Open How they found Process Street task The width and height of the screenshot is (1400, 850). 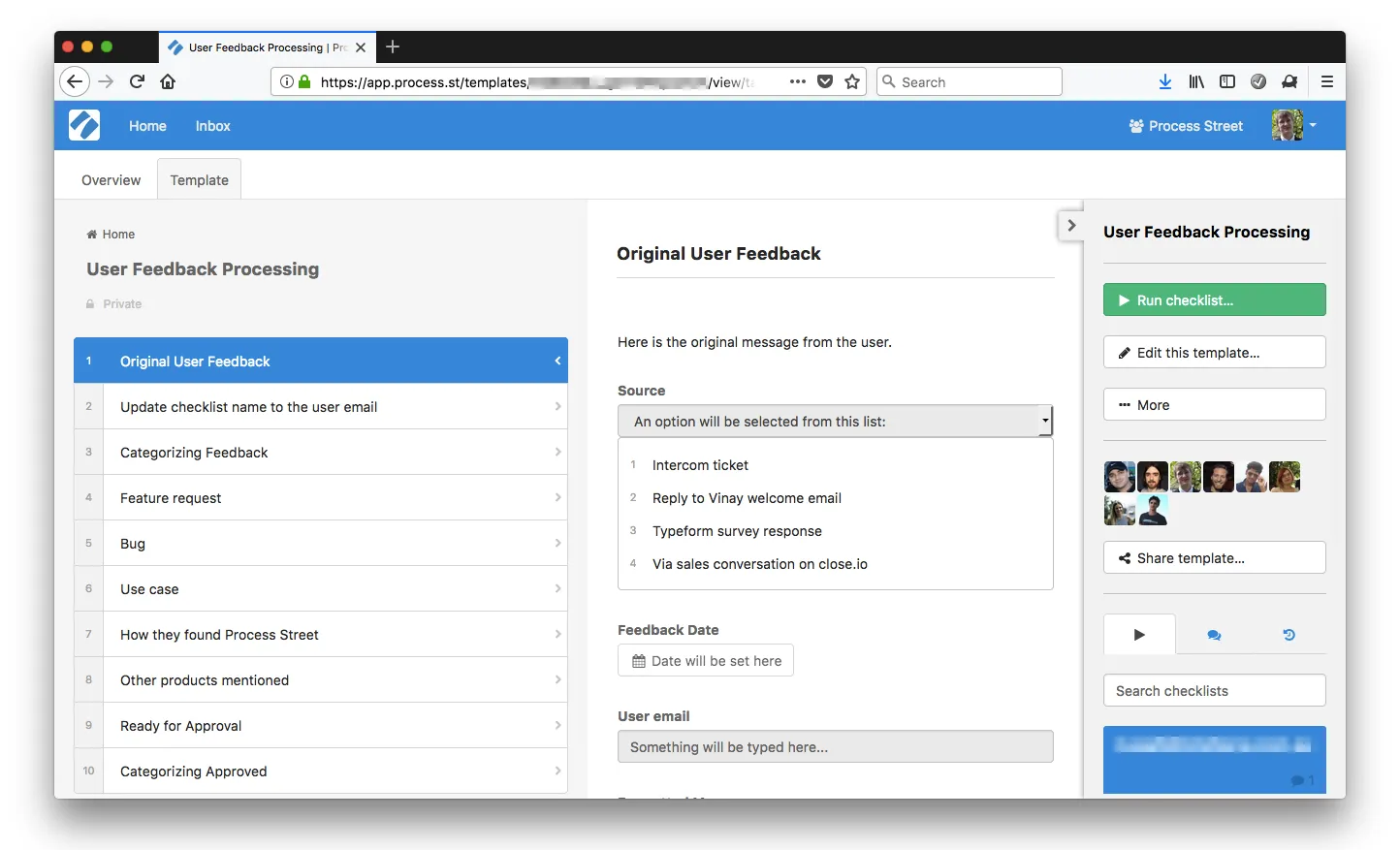321,635
